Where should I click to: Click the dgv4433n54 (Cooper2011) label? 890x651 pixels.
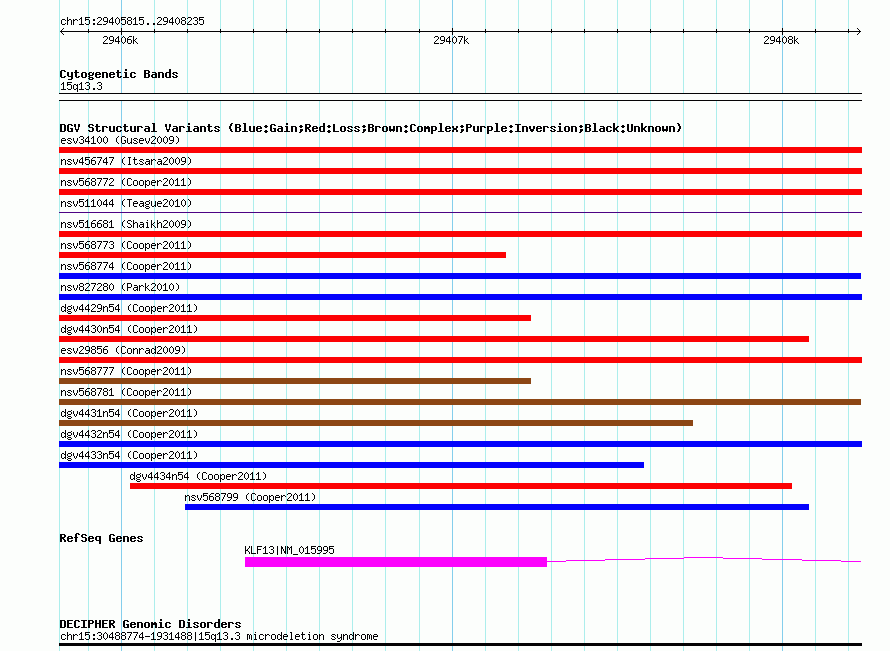point(129,455)
